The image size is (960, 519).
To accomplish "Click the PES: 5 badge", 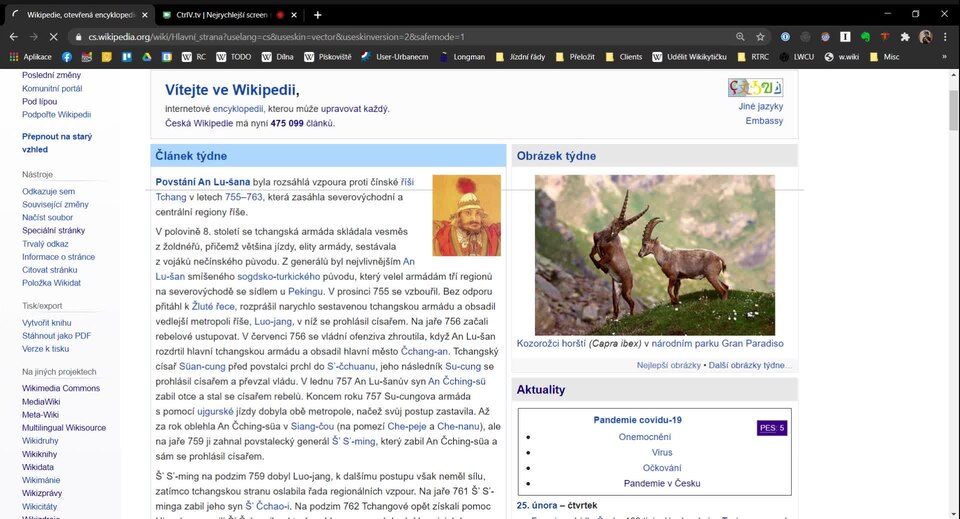I will click(772, 428).
